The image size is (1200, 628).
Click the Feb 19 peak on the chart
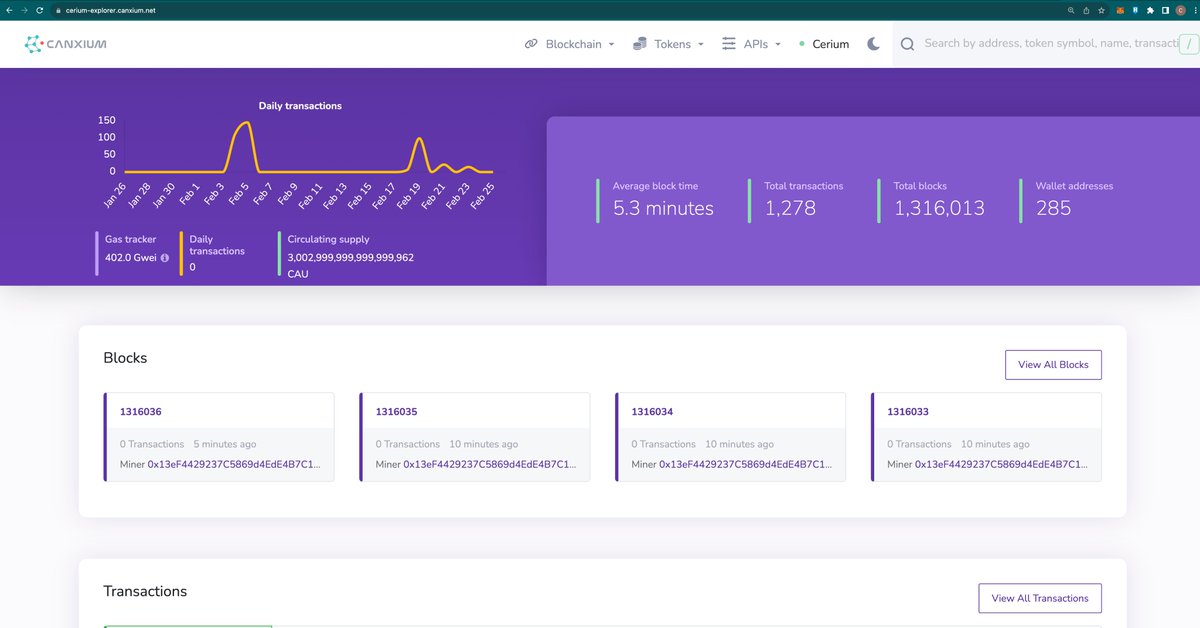(x=419, y=140)
